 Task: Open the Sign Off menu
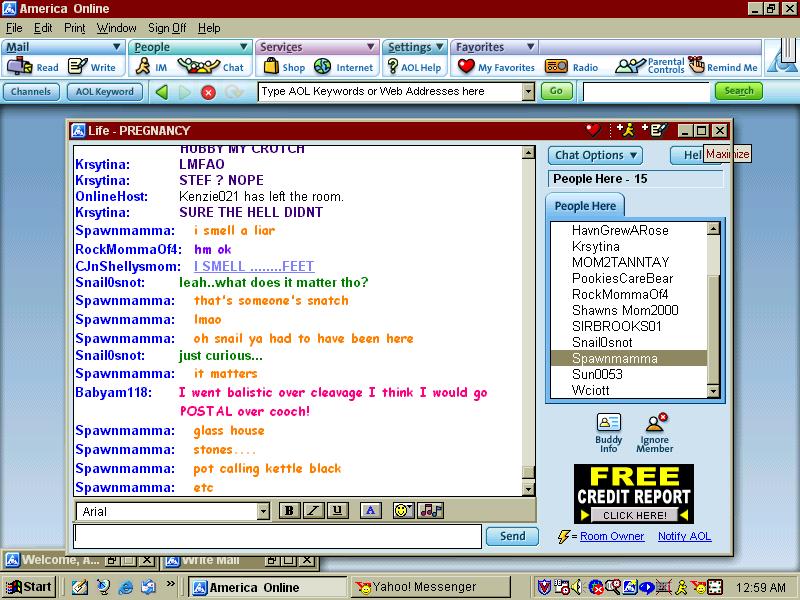pos(167,28)
